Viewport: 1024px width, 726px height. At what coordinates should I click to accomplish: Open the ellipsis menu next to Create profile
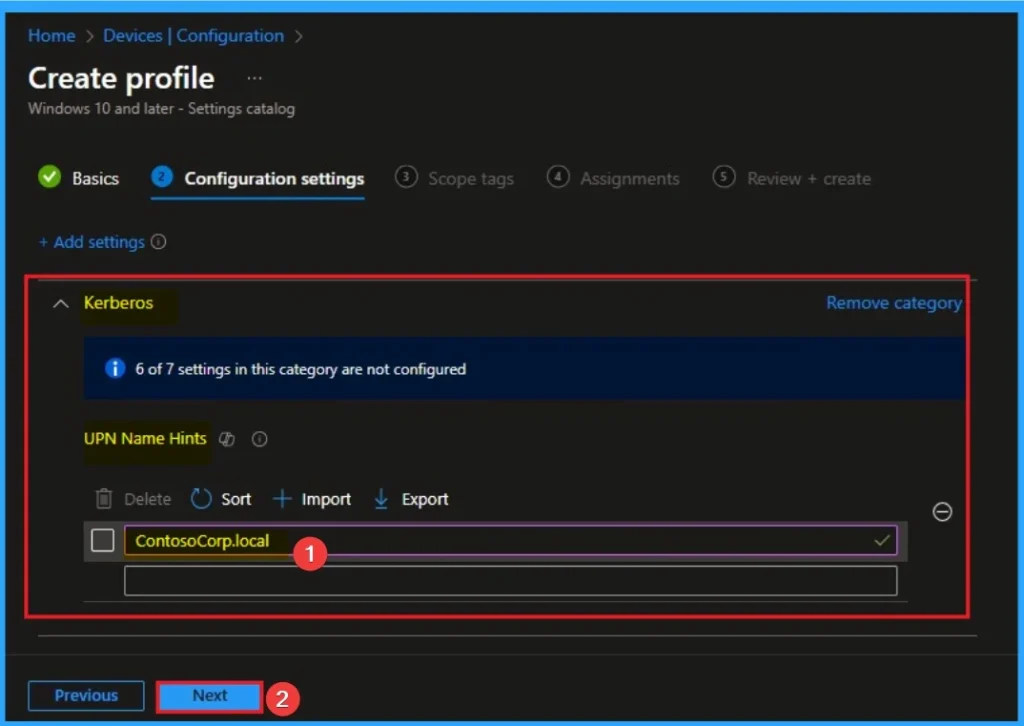[x=255, y=78]
